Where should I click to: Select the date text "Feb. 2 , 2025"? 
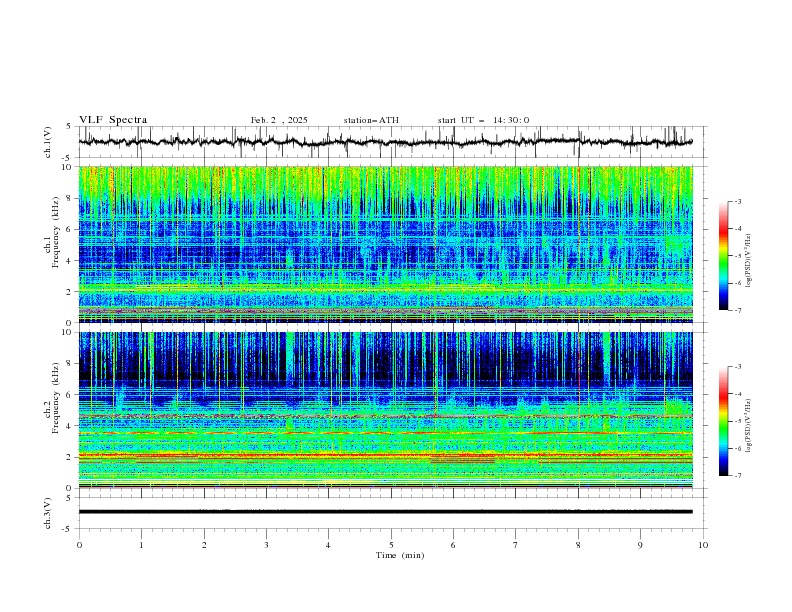point(279,120)
